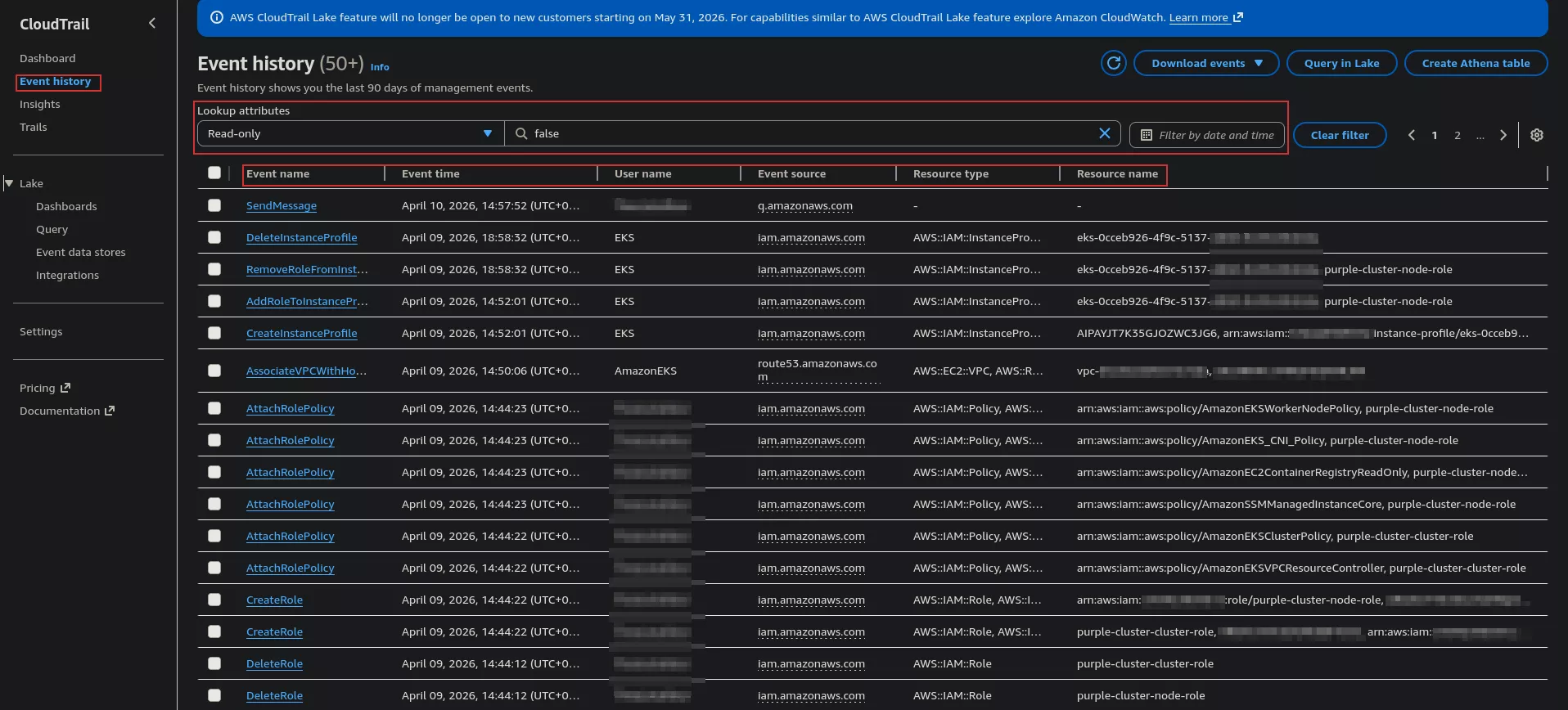Open Filter by date and time picker
1568x710 pixels.
pos(1207,135)
